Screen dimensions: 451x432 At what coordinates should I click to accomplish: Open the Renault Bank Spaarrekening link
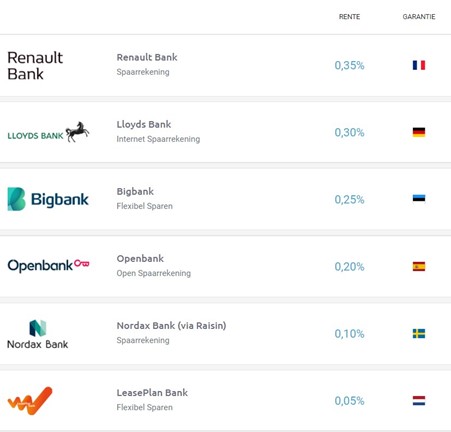[143, 72]
